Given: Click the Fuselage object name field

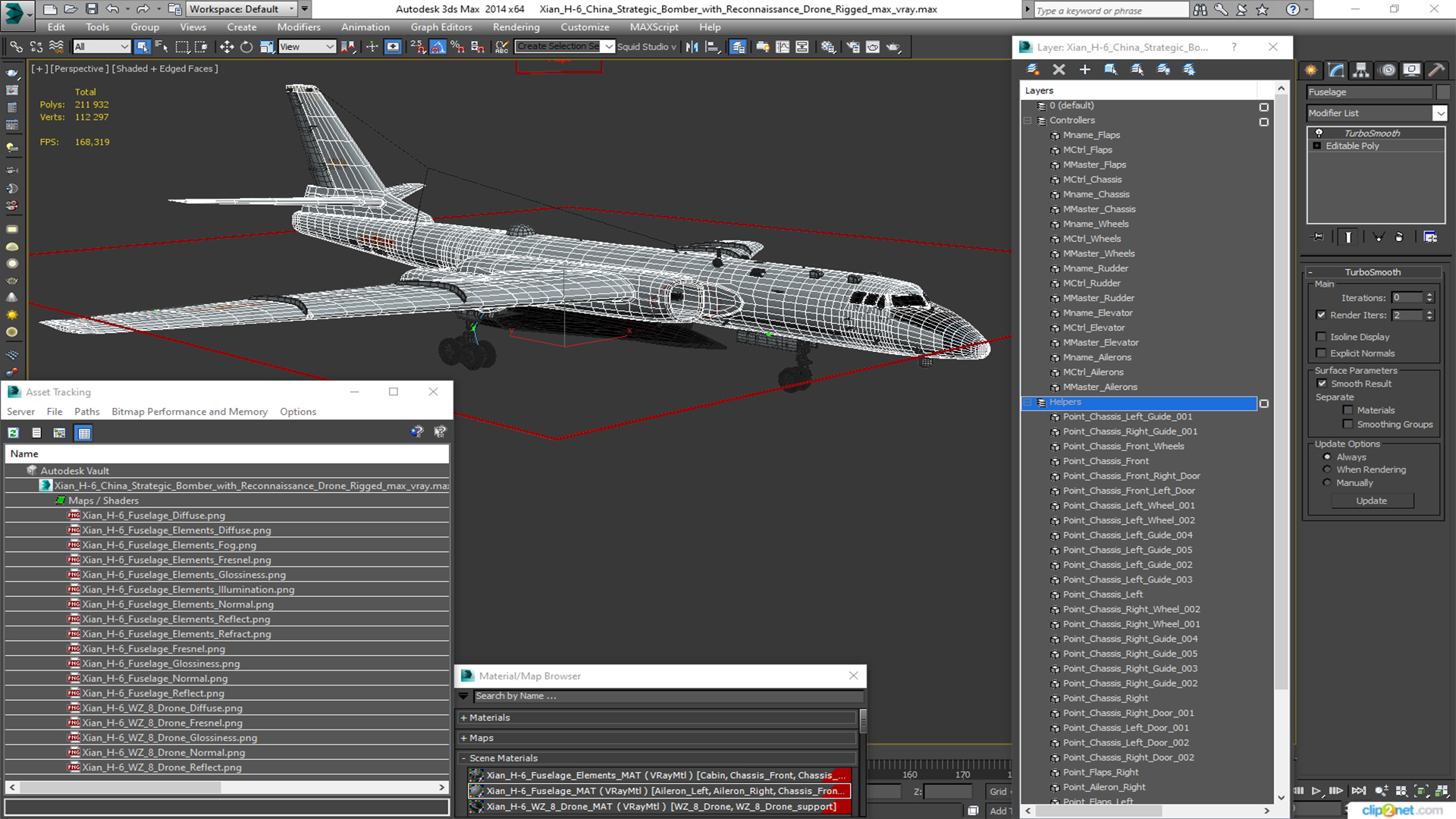Looking at the screenshot, I should (x=1369, y=92).
